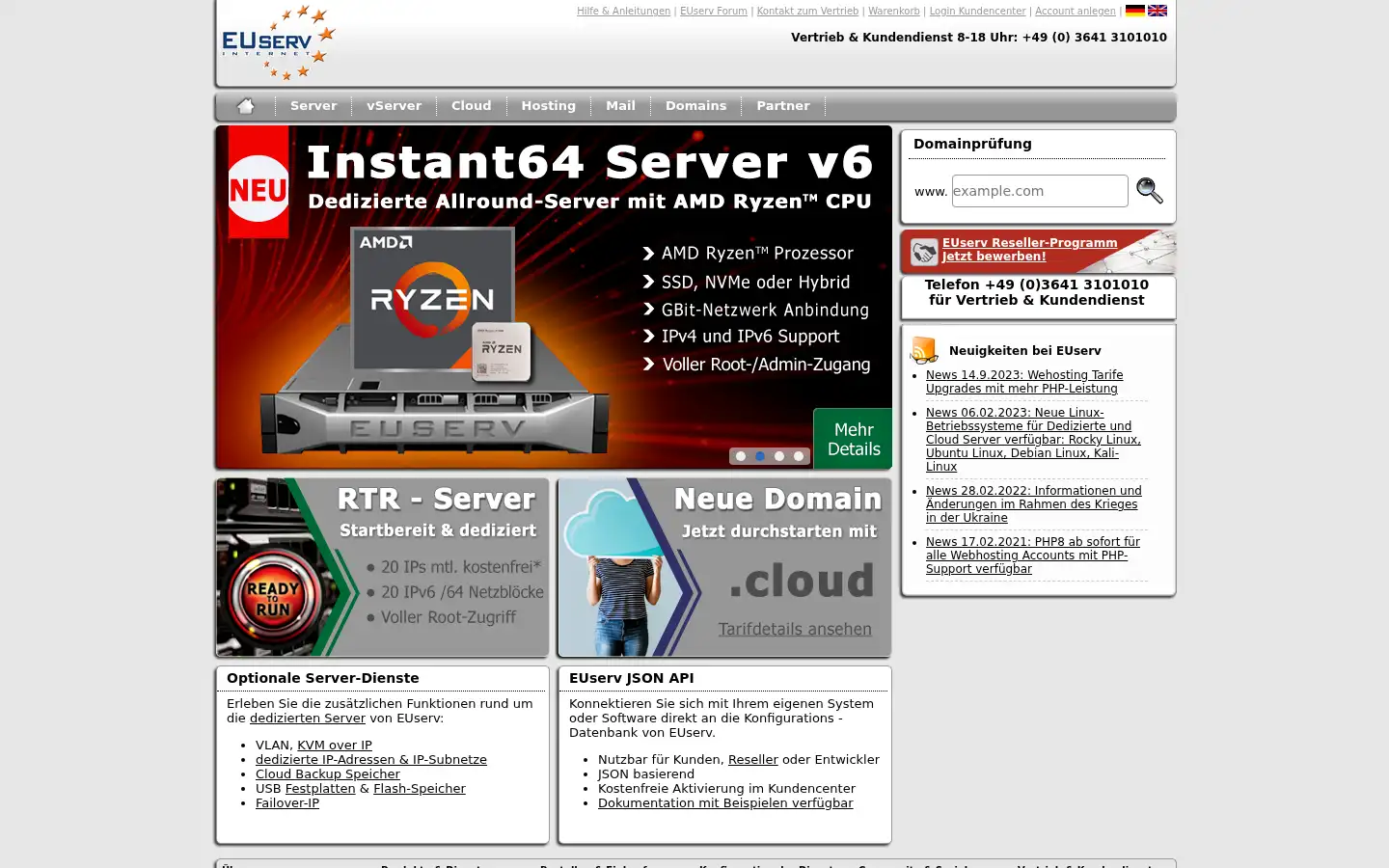Click Account anlegen link
This screenshot has width=1389, height=868.
[1076, 12]
